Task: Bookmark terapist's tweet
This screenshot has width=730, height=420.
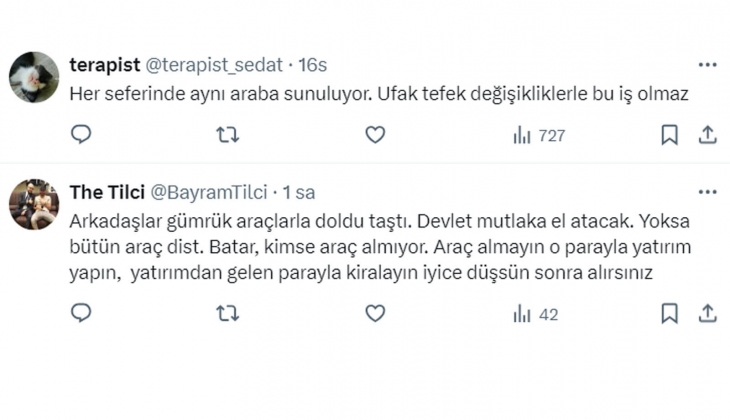Action: 670,134
